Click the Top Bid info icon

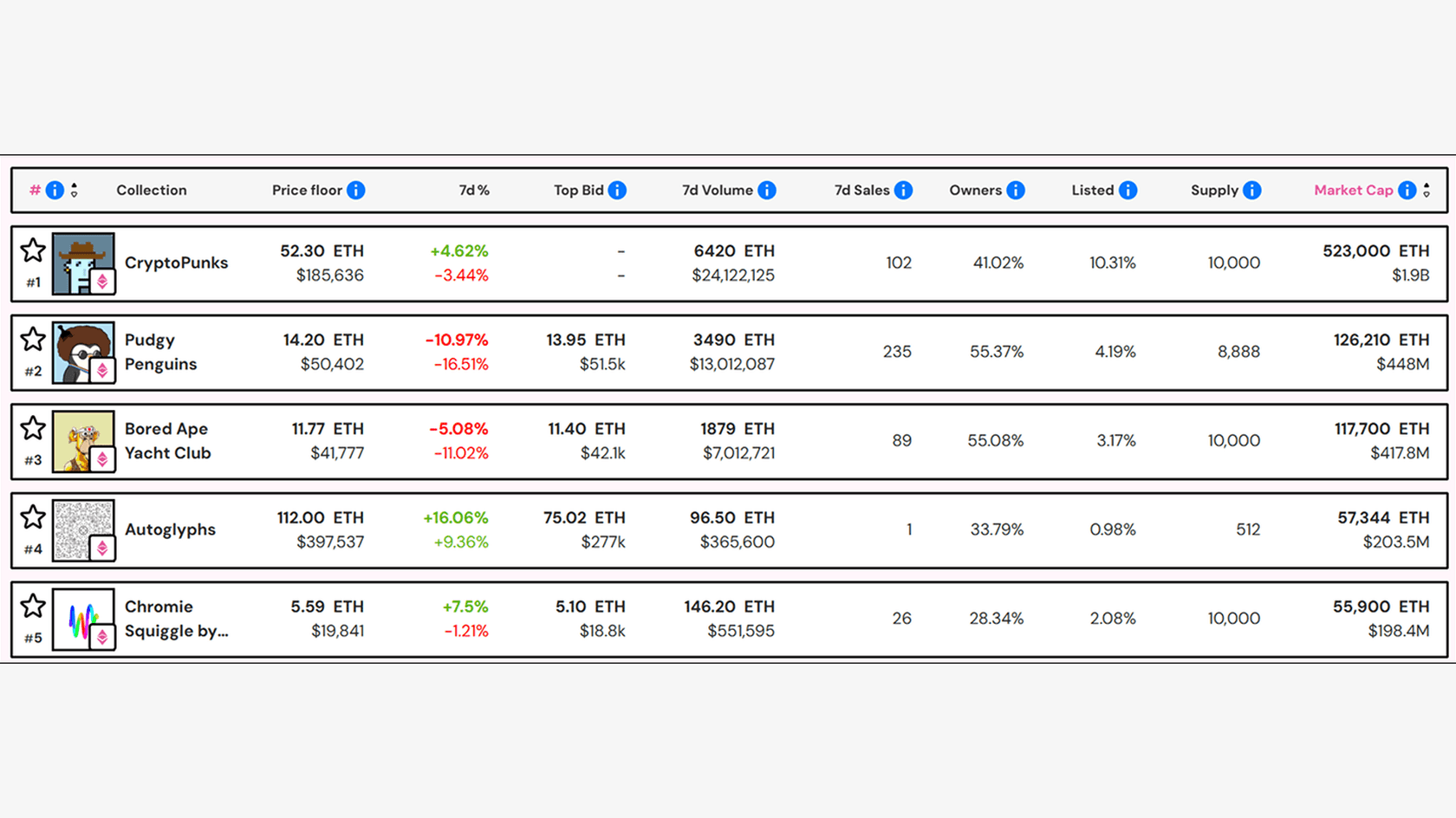point(617,190)
